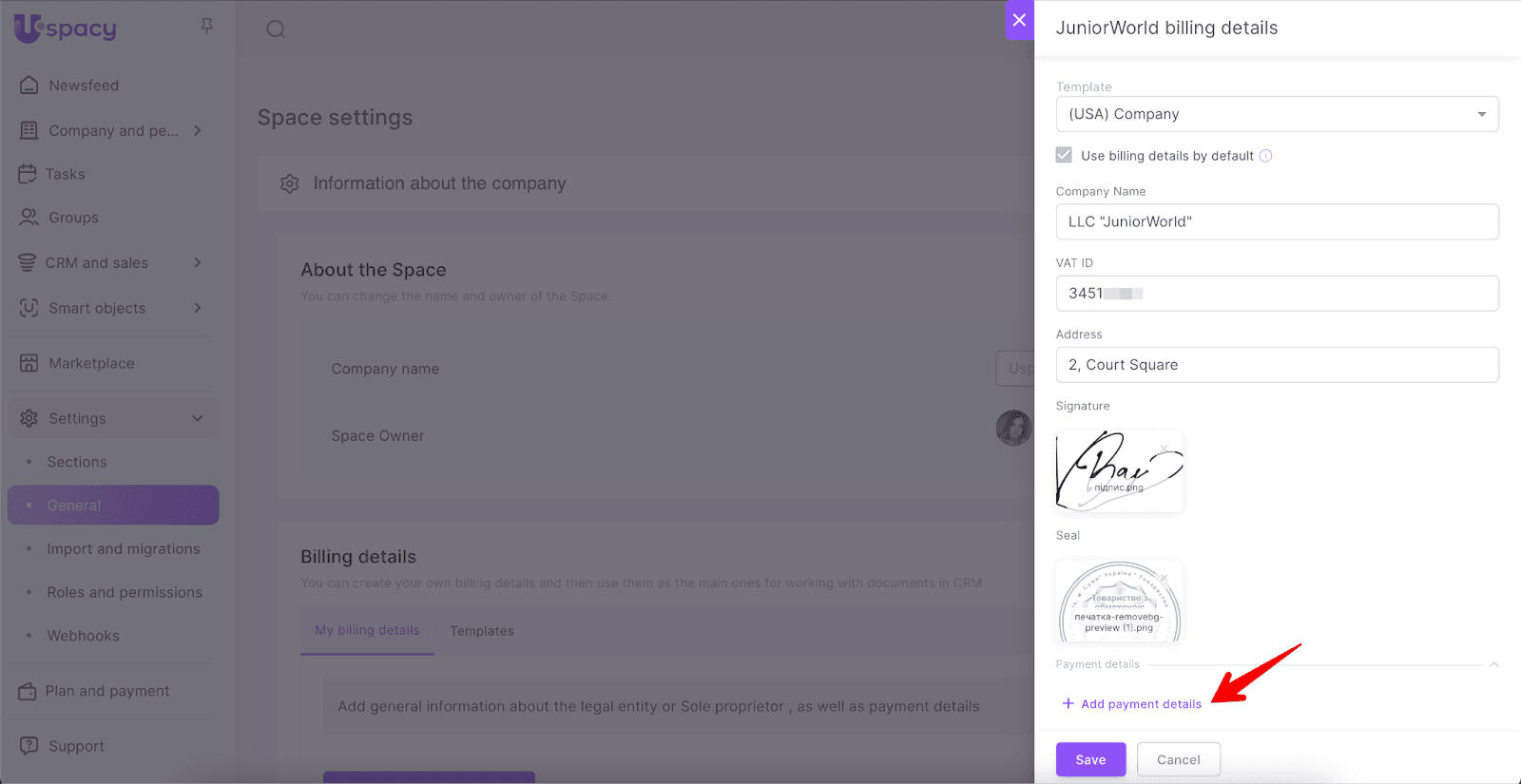This screenshot has height=784, width=1521.
Task: Click the pin sidebar icon
Action: click(206, 26)
